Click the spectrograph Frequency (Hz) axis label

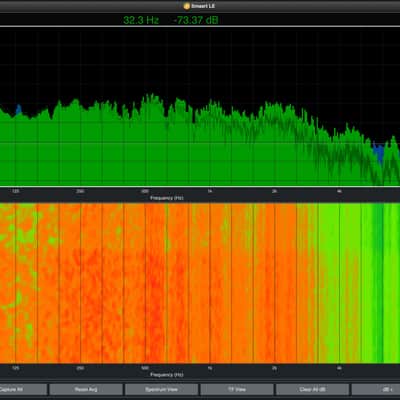coord(167,375)
